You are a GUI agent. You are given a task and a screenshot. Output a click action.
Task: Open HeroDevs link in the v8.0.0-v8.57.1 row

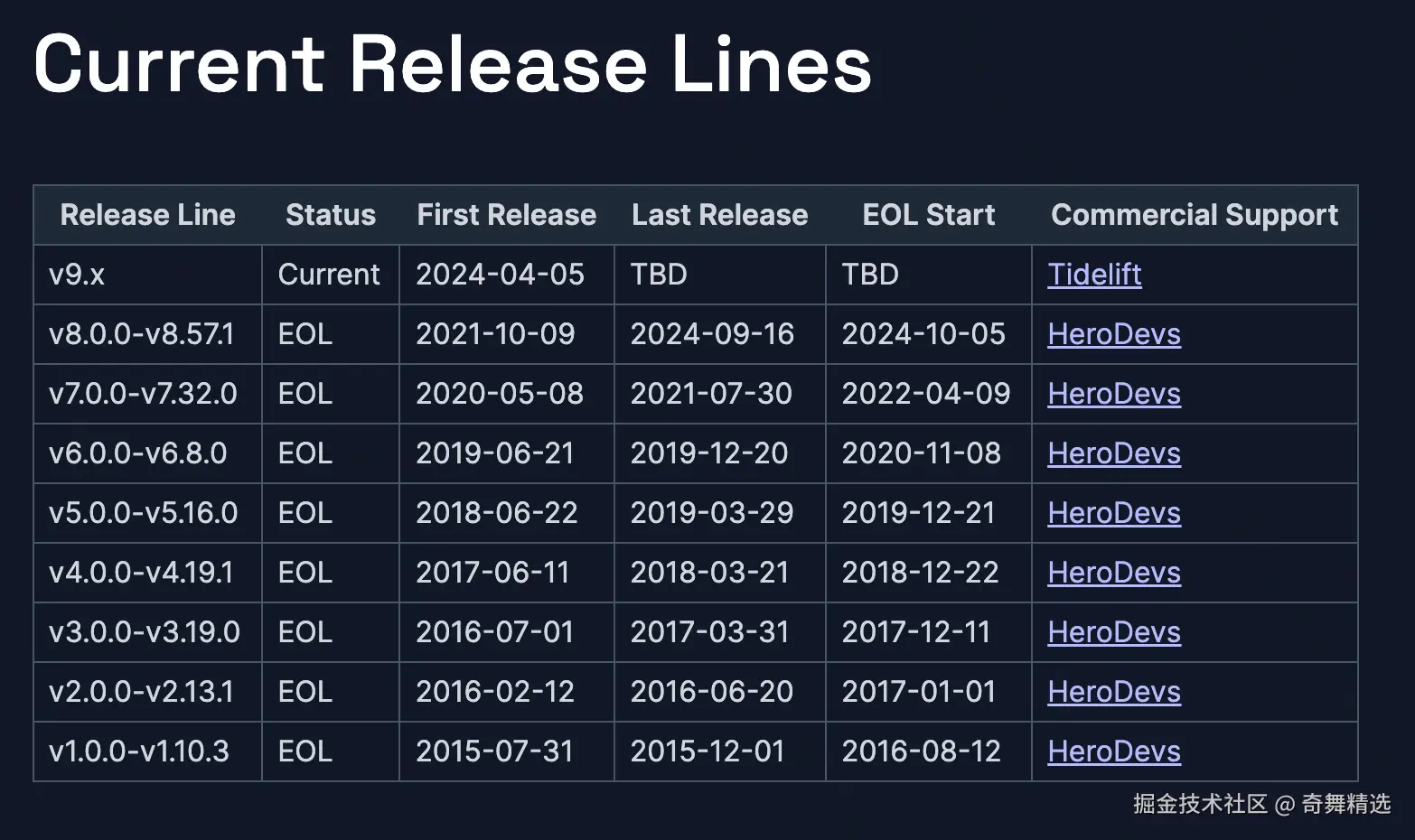point(1114,334)
